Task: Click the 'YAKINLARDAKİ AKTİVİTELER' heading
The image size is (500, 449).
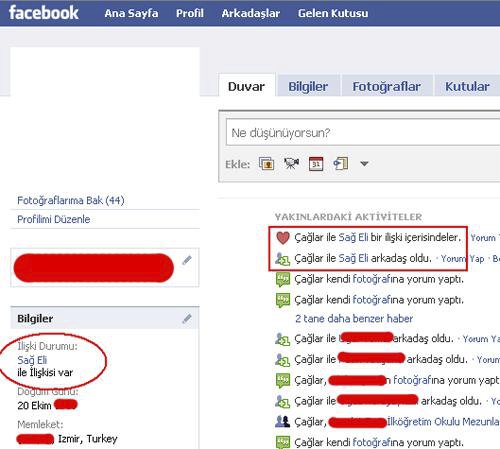Action: tap(348, 217)
